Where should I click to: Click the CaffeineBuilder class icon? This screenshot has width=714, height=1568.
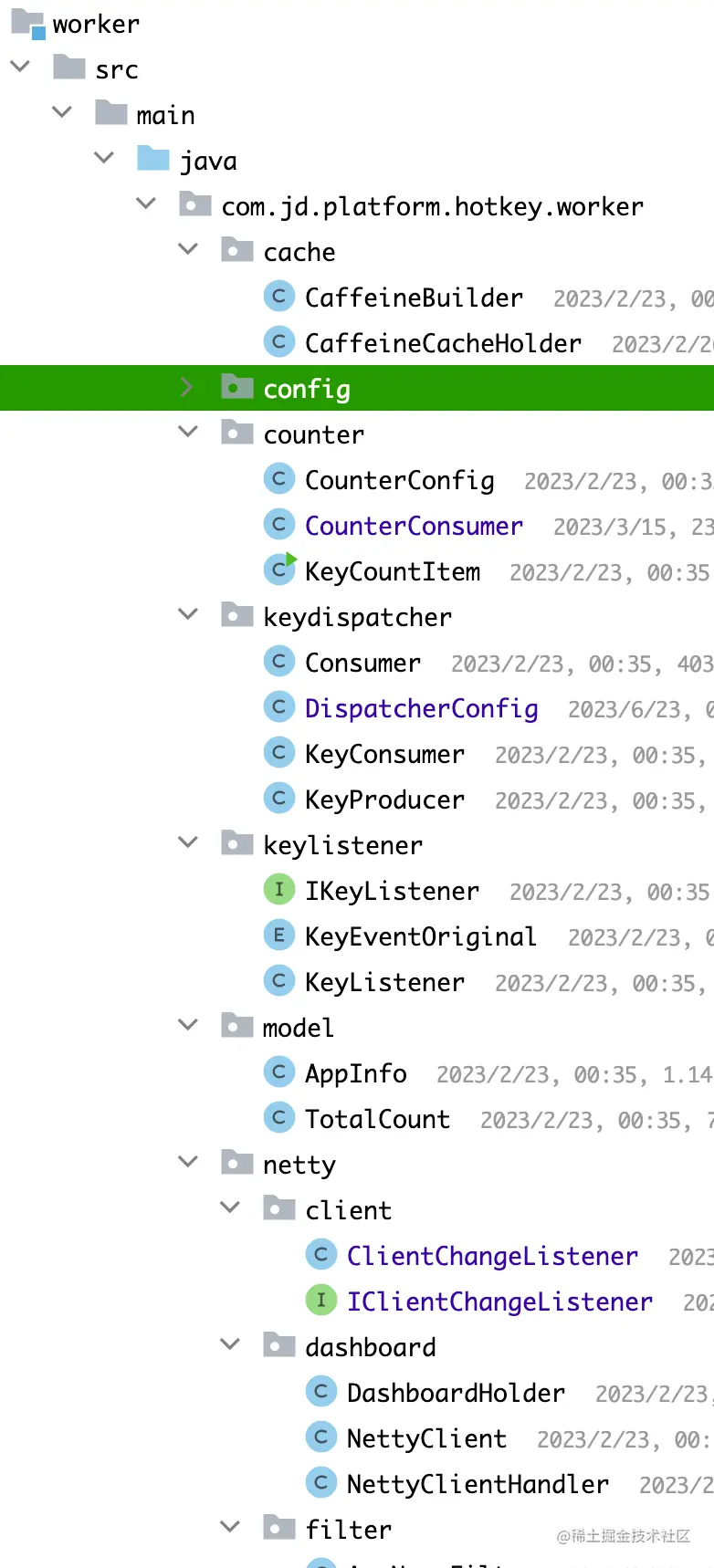[278, 297]
